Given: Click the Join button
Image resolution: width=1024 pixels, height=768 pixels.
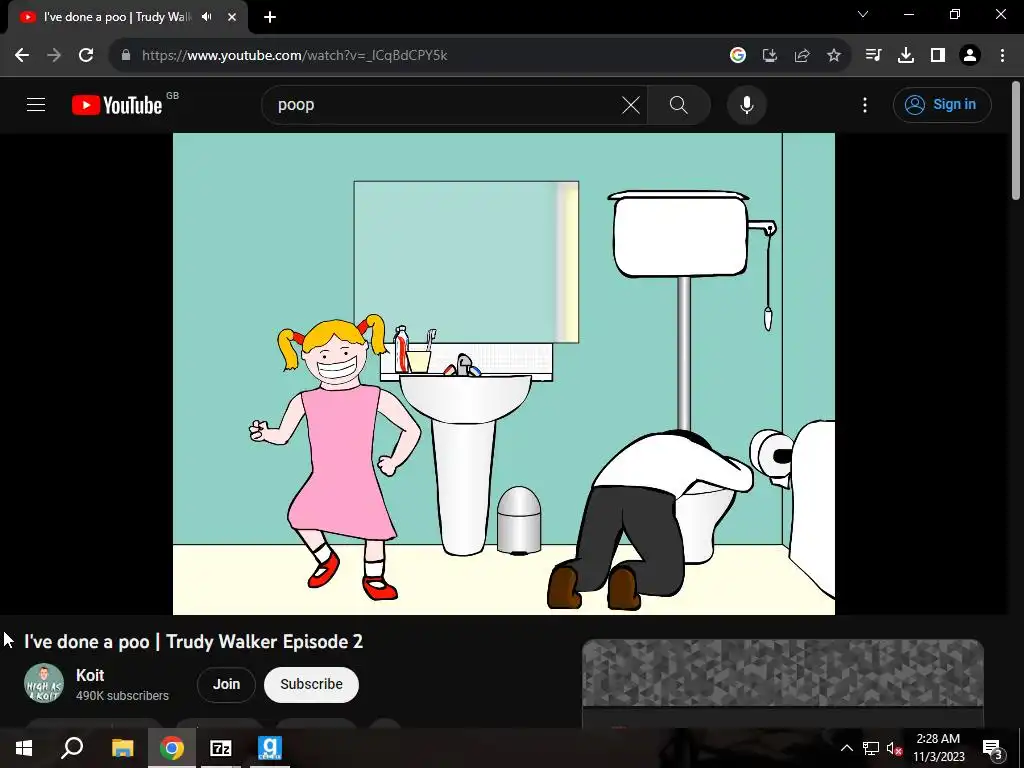Looking at the screenshot, I should pyautogui.click(x=226, y=684).
